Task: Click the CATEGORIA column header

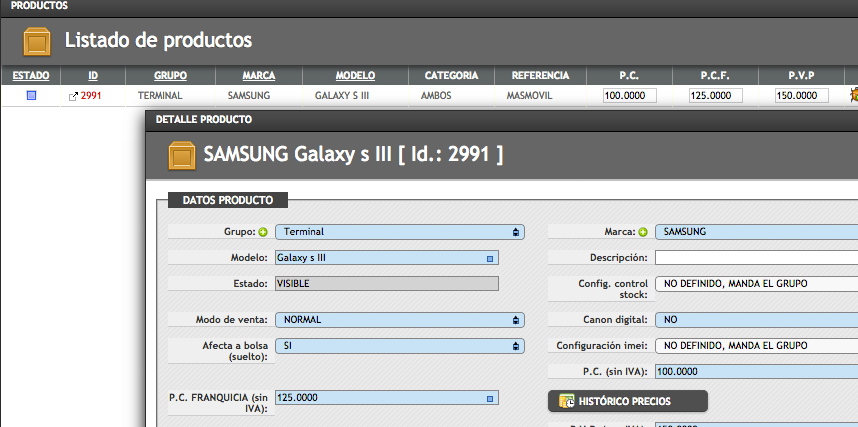Action: [x=451, y=76]
